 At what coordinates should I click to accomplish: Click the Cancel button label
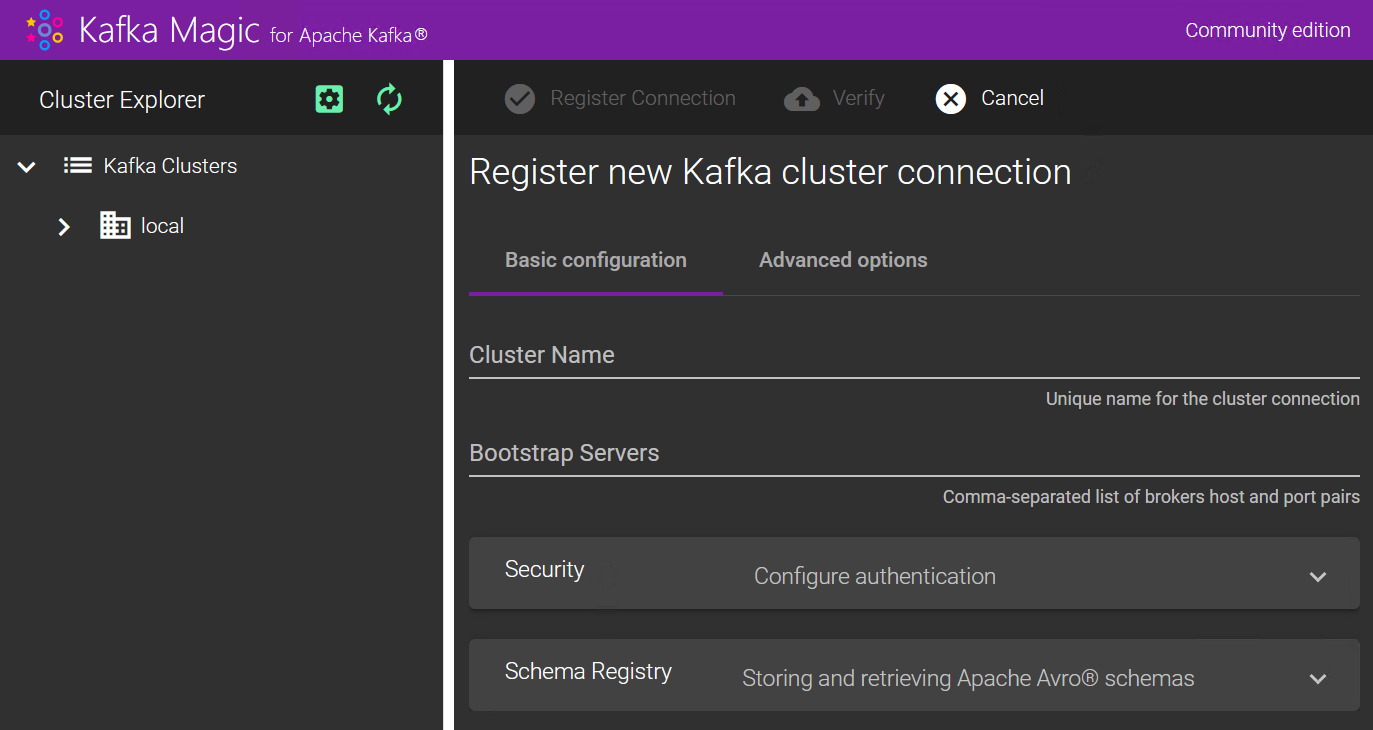click(x=1012, y=98)
